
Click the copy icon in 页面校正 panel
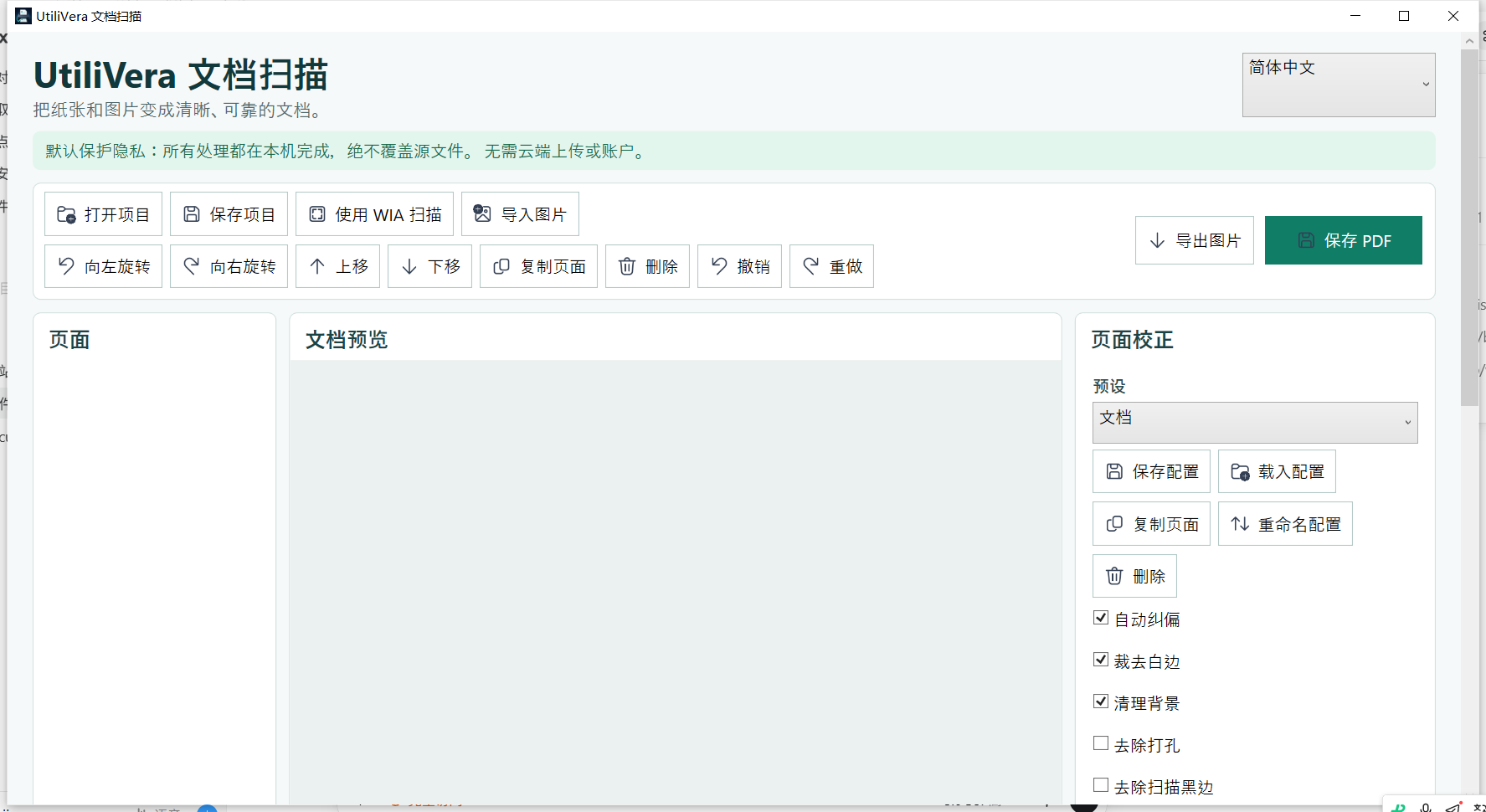click(x=1114, y=524)
